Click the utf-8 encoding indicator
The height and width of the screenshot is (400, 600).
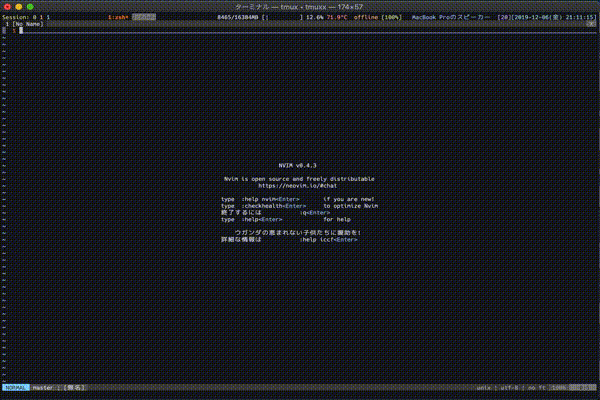509,388
